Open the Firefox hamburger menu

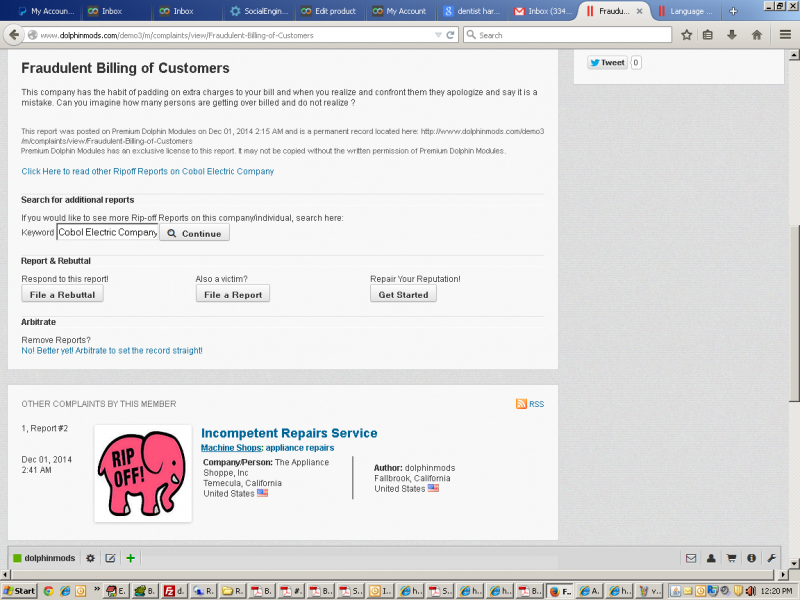[785, 35]
